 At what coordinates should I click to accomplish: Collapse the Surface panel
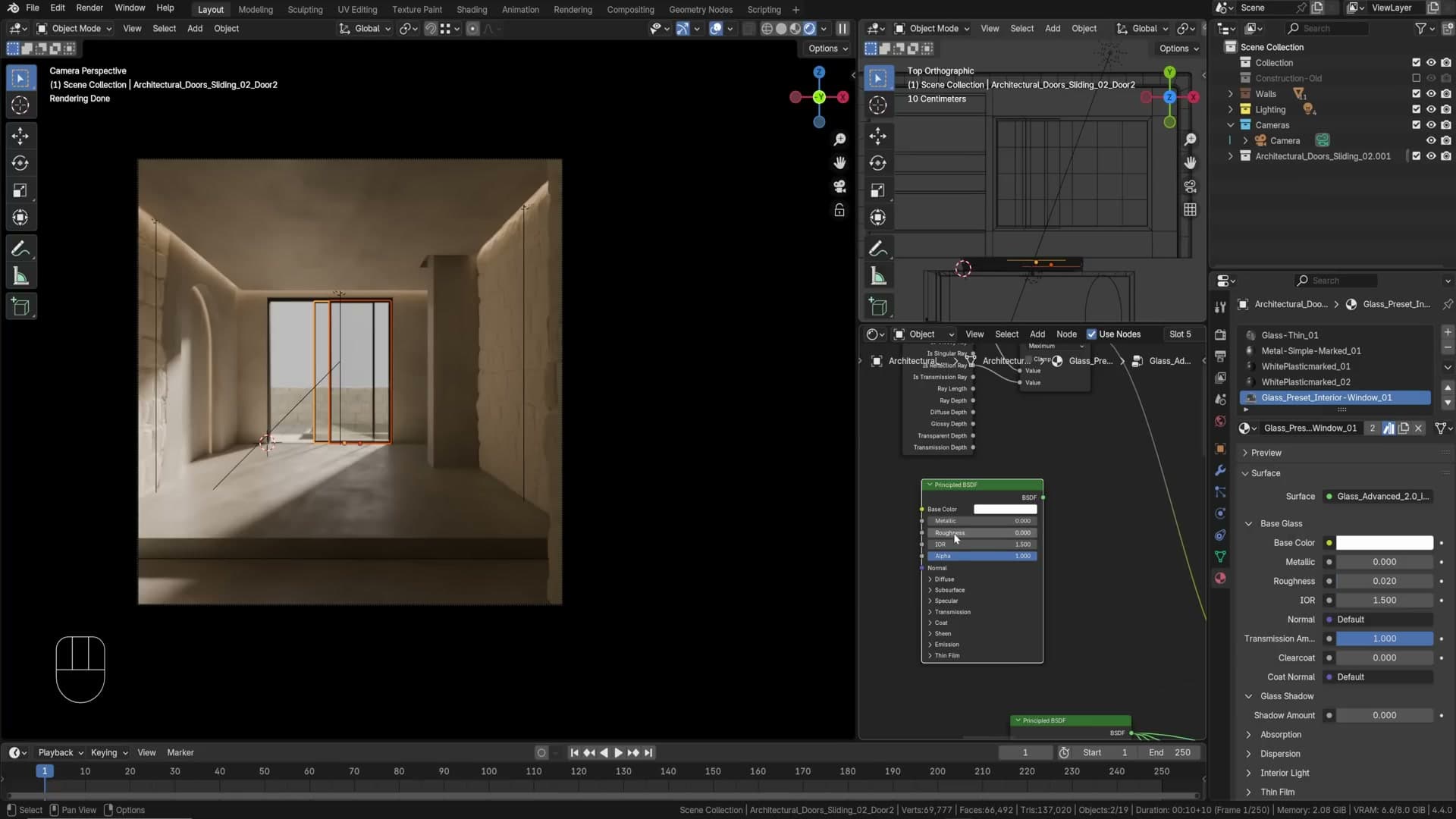tap(1265, 472)
